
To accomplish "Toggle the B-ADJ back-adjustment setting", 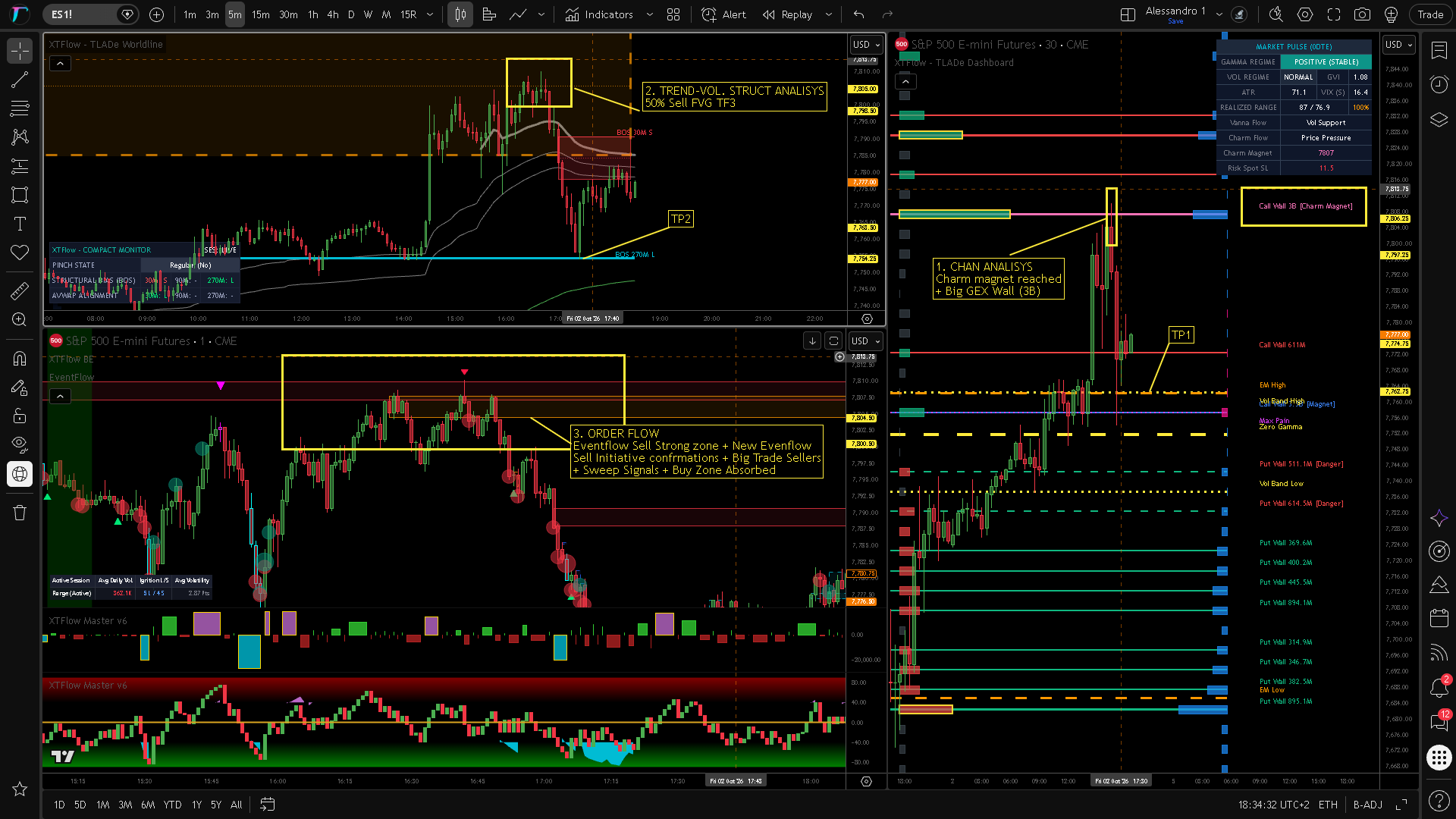I will click(x=1367, y=805).
